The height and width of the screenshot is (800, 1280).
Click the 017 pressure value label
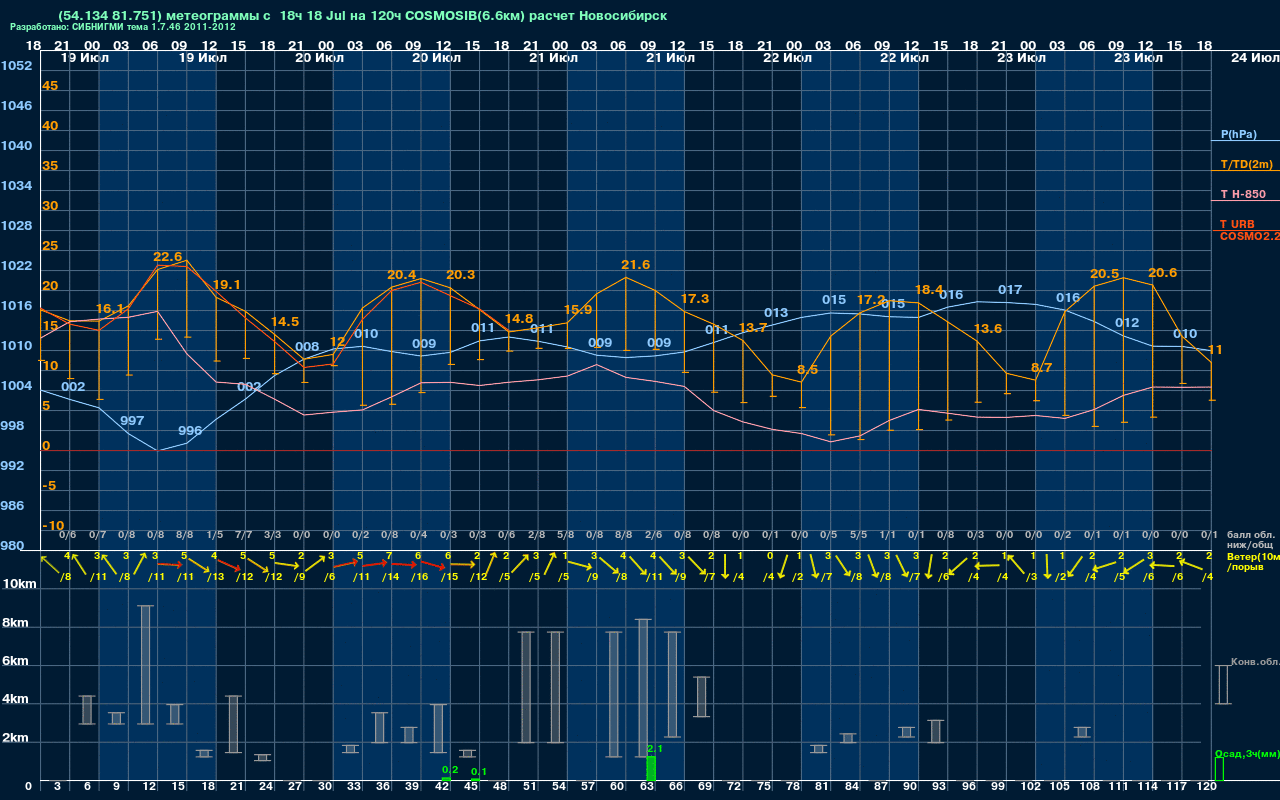(x=1010, y=290)
